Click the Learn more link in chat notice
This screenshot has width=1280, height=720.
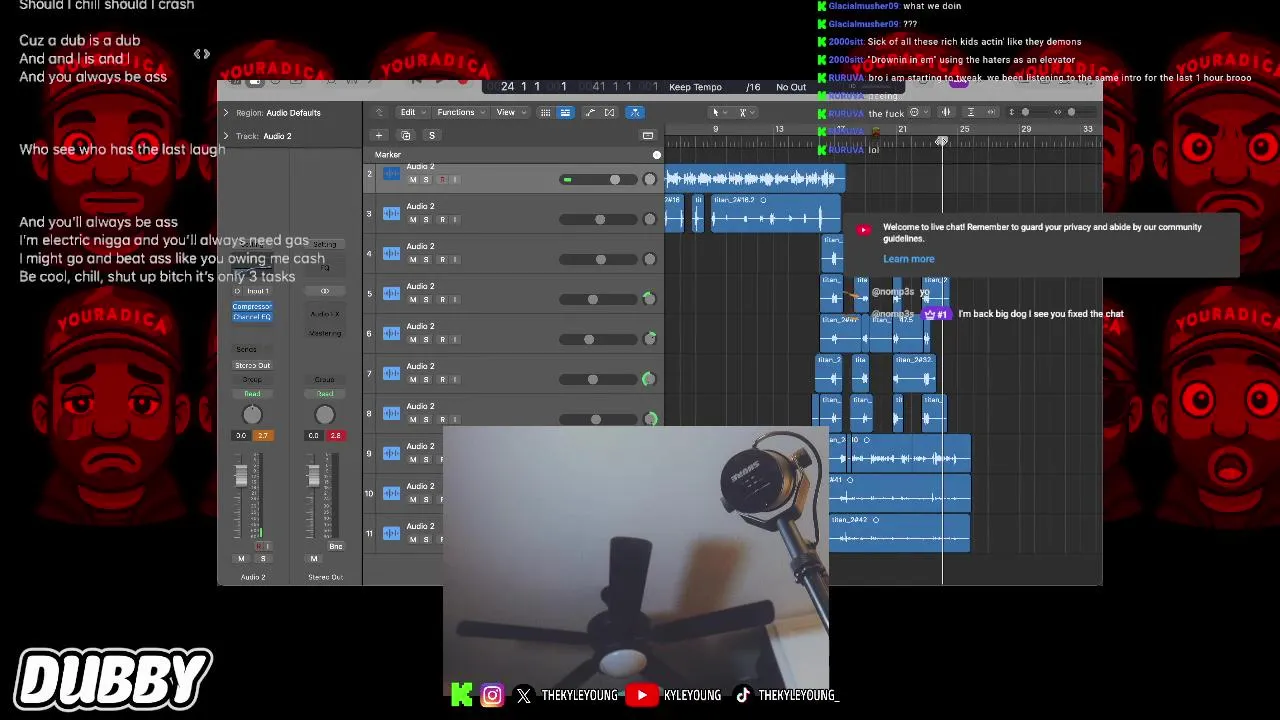(x=909, y=259)
